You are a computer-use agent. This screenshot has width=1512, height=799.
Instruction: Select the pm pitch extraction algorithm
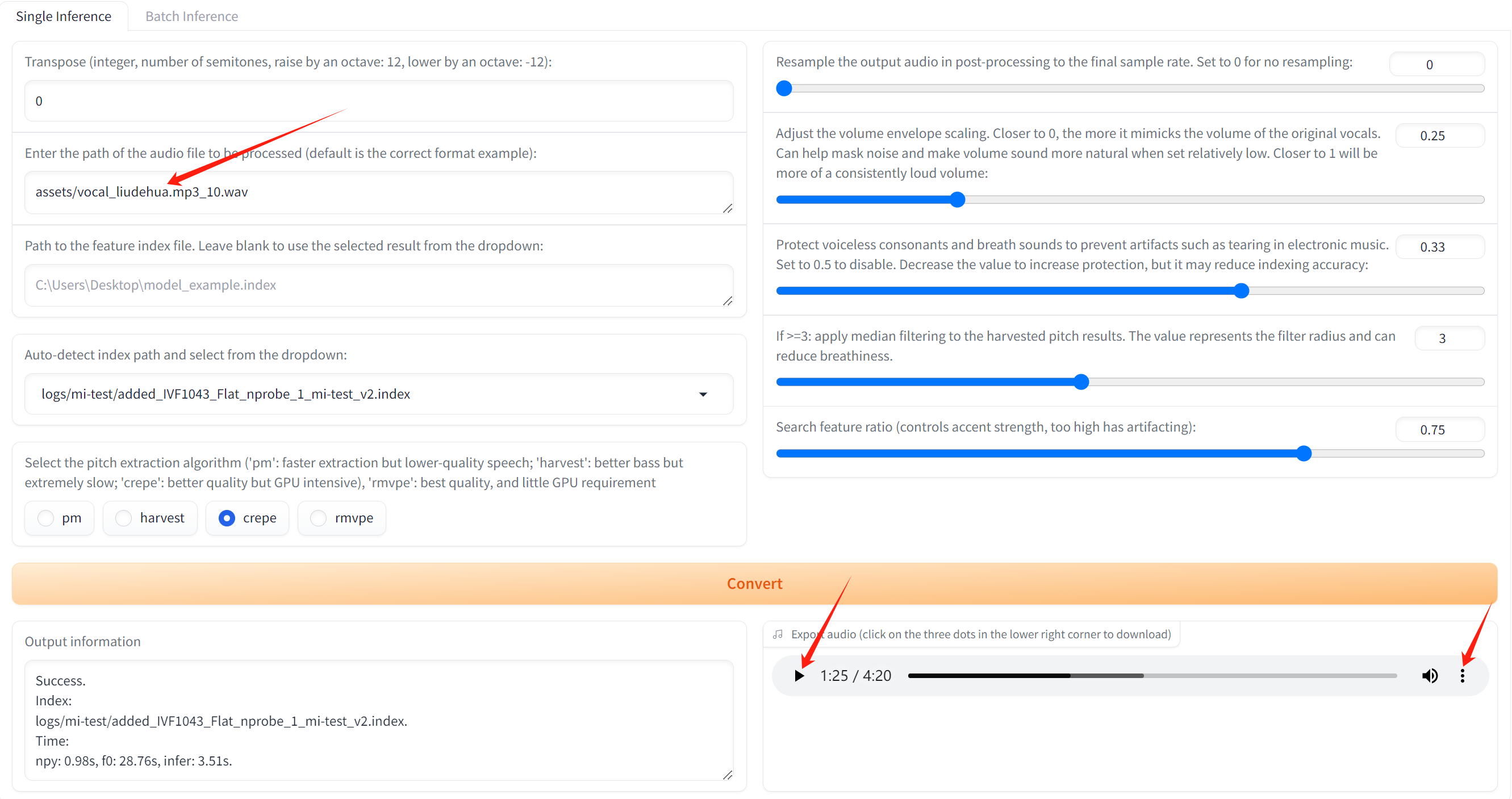click(46, 518)
